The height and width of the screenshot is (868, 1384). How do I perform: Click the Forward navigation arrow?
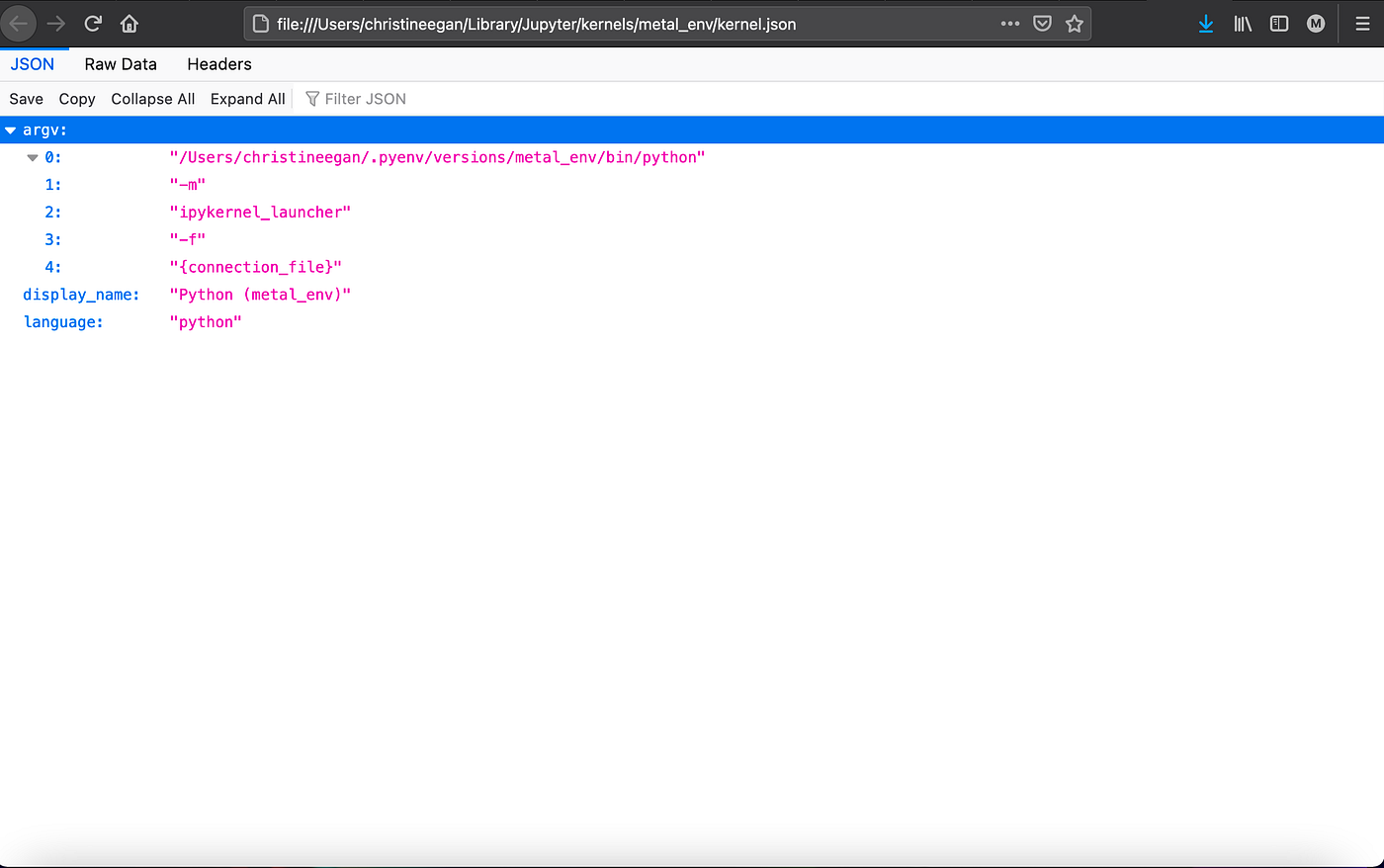56,24
